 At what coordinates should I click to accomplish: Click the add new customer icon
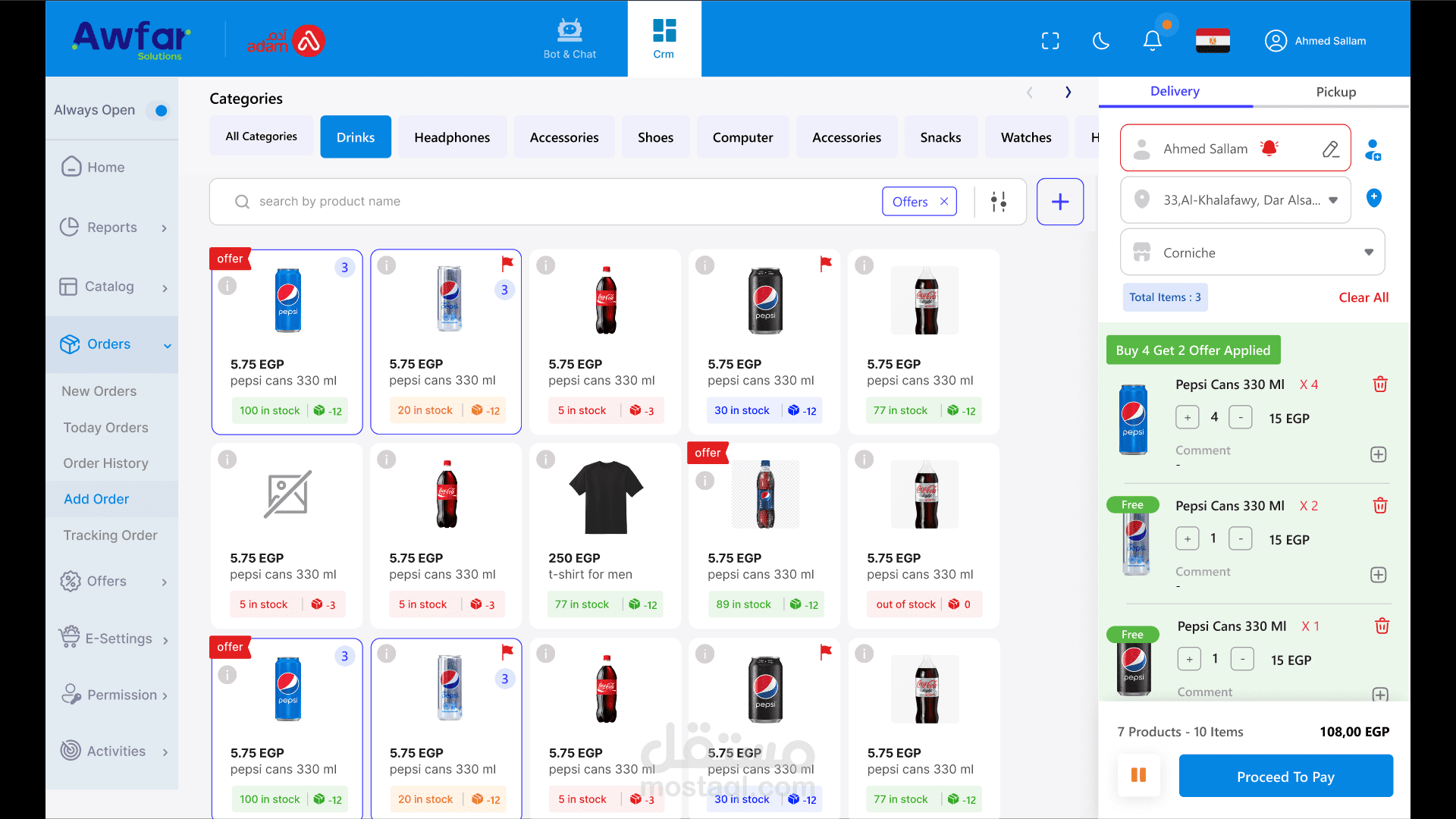(1373, 149)
